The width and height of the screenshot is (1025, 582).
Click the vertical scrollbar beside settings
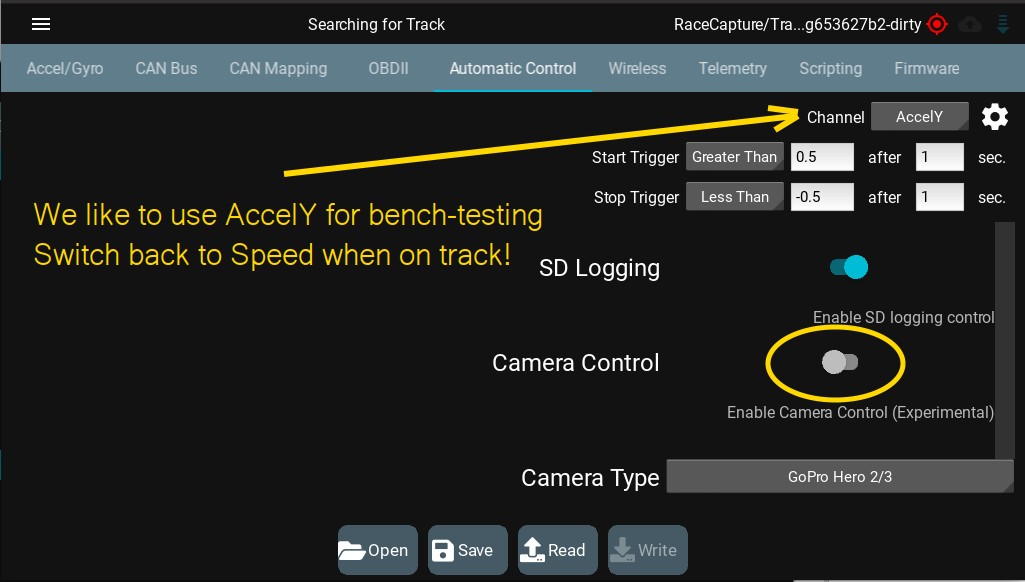[1005, 340]
